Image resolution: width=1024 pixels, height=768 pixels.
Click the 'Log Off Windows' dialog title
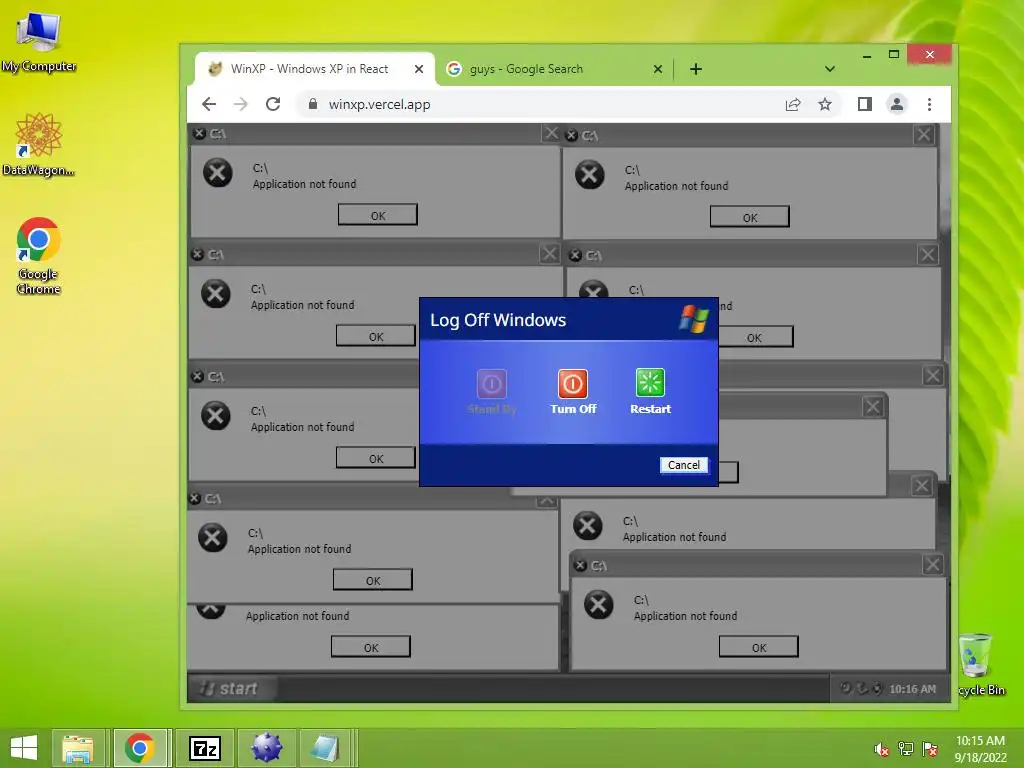pyautogui.click(x=498, y=320)
